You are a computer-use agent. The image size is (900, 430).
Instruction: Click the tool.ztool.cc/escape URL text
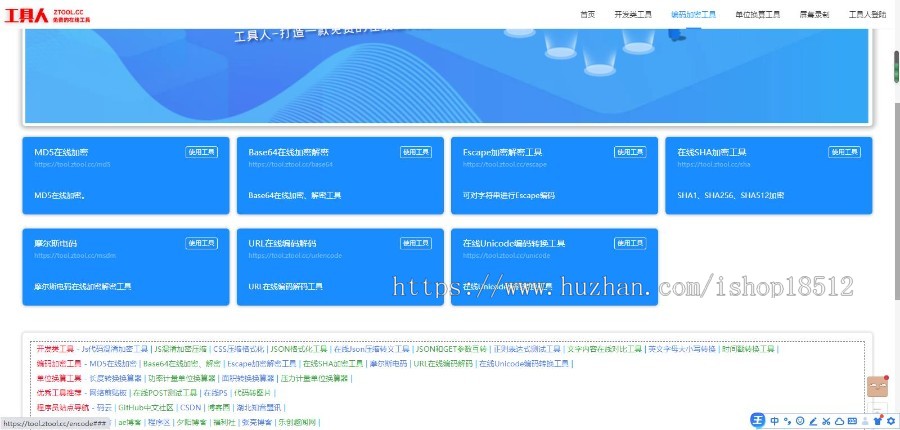(x=505, y=164)
